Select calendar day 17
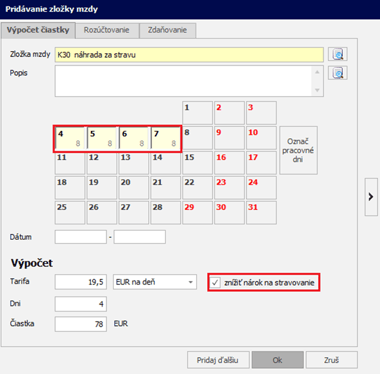Screen dimensions: 380x374 click(261, 163)
